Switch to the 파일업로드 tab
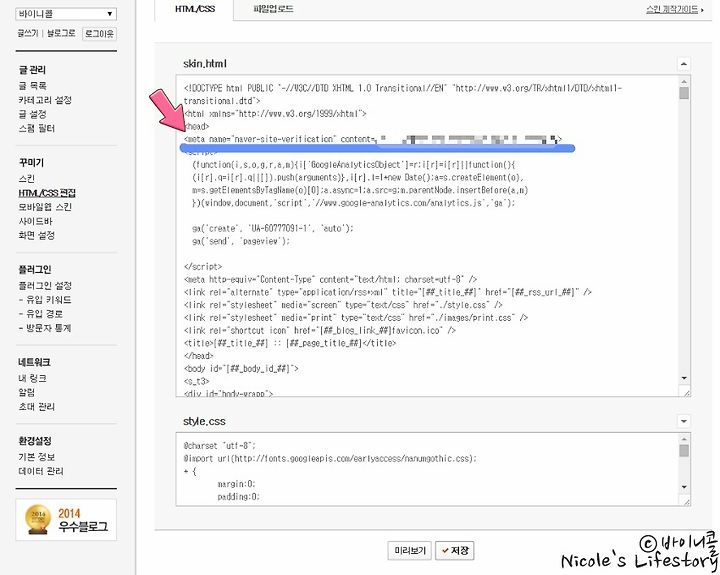Screen dimensions: 720x575 [273, 9]
